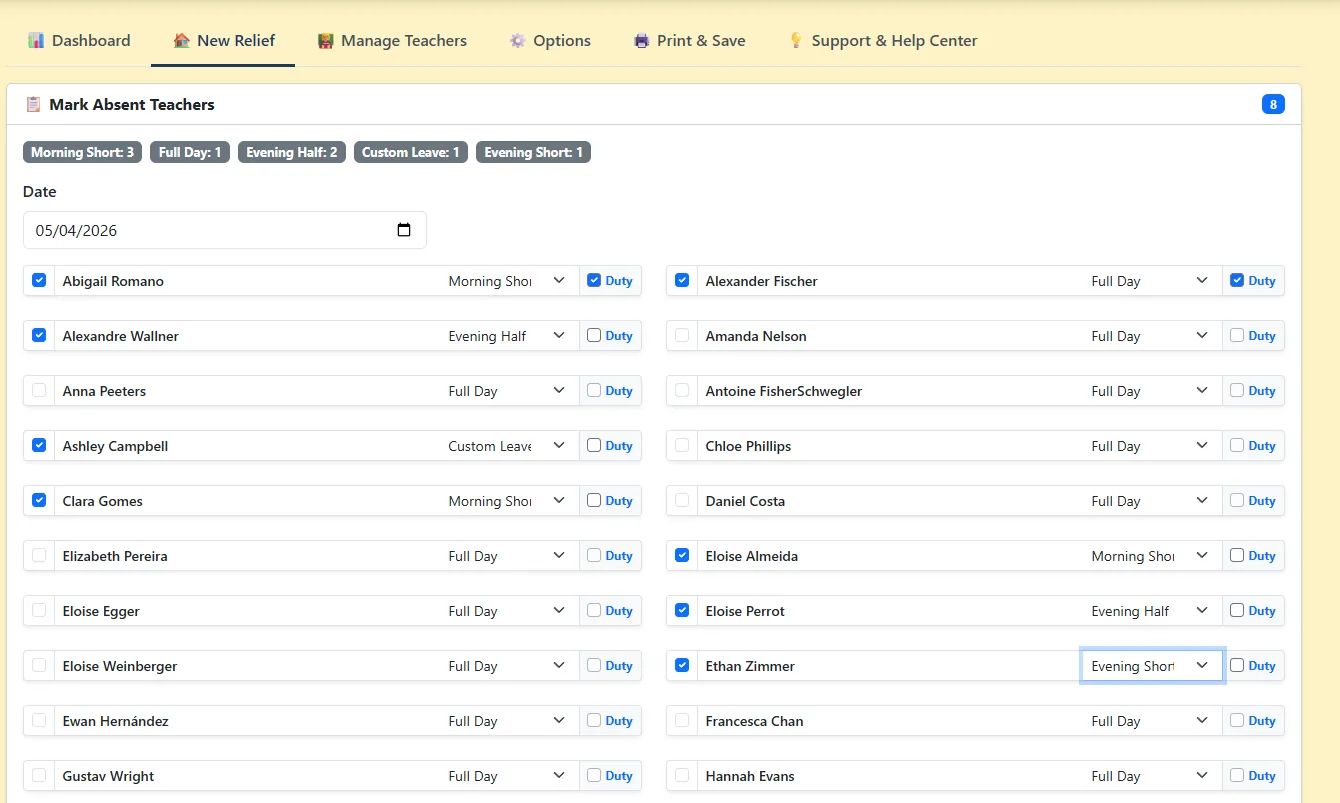Image resolution: width=1340 pixels, height=803 pixels.
Task: Click the Options gear icon
Action: click(x=517, y=41)
